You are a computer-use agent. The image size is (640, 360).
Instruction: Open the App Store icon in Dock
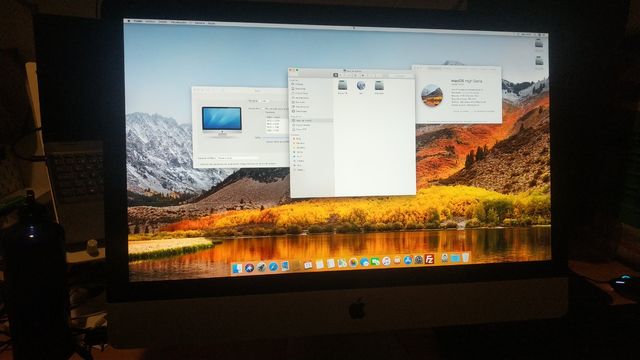click(x=408, y=260)
